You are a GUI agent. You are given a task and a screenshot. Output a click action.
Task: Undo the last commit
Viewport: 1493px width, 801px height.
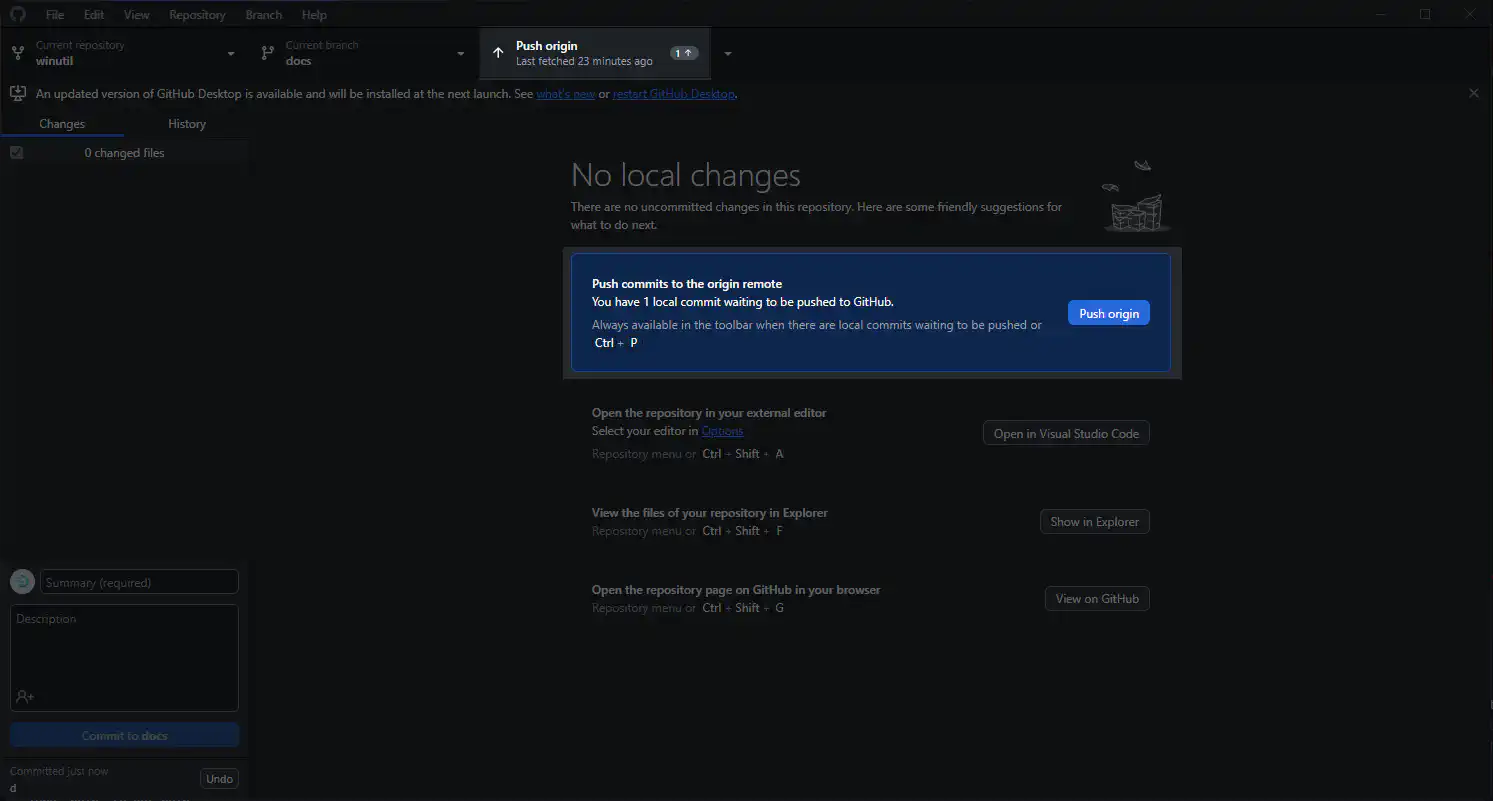(219, 779)
